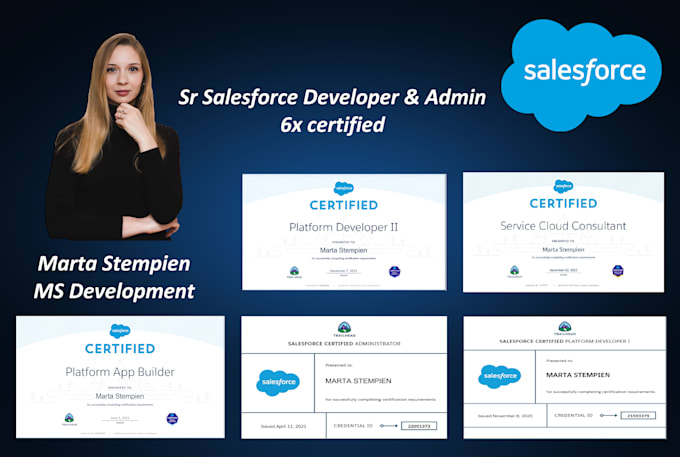The image size is (680, 457).
Task: Click Trailhead icon on Platform Developer II certificate
Action: coord(294,272)
